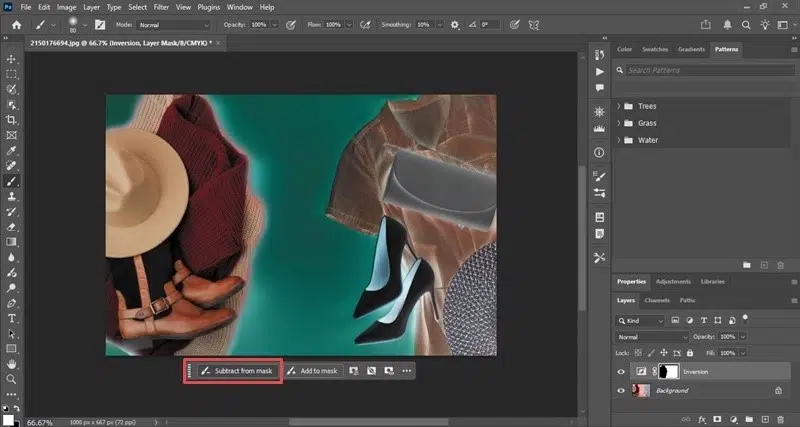Click the foreground color swatch
This screenshot has height=427, width=800.
click(8, 420)
